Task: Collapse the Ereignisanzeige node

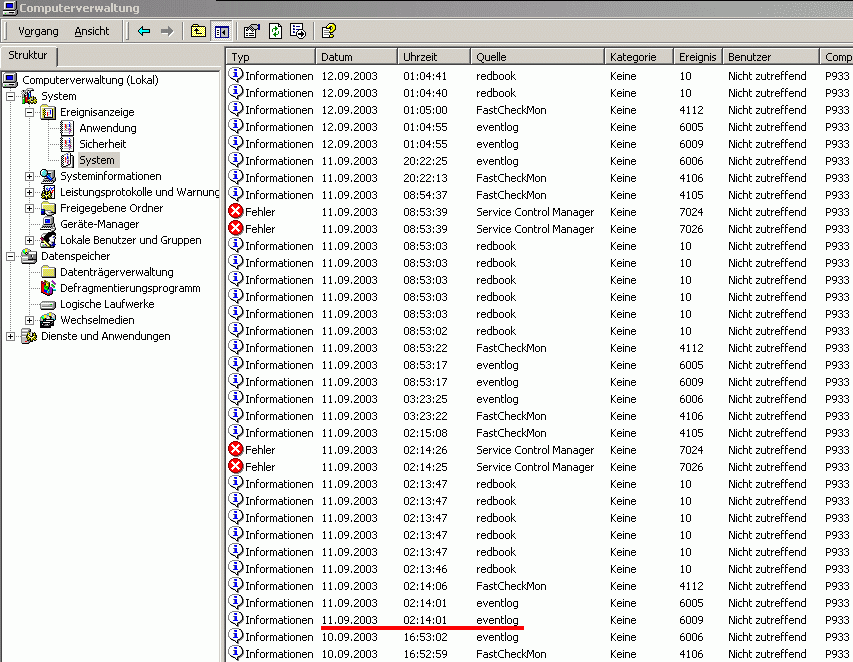Action: pyautogui.click(x=30, y=113)
